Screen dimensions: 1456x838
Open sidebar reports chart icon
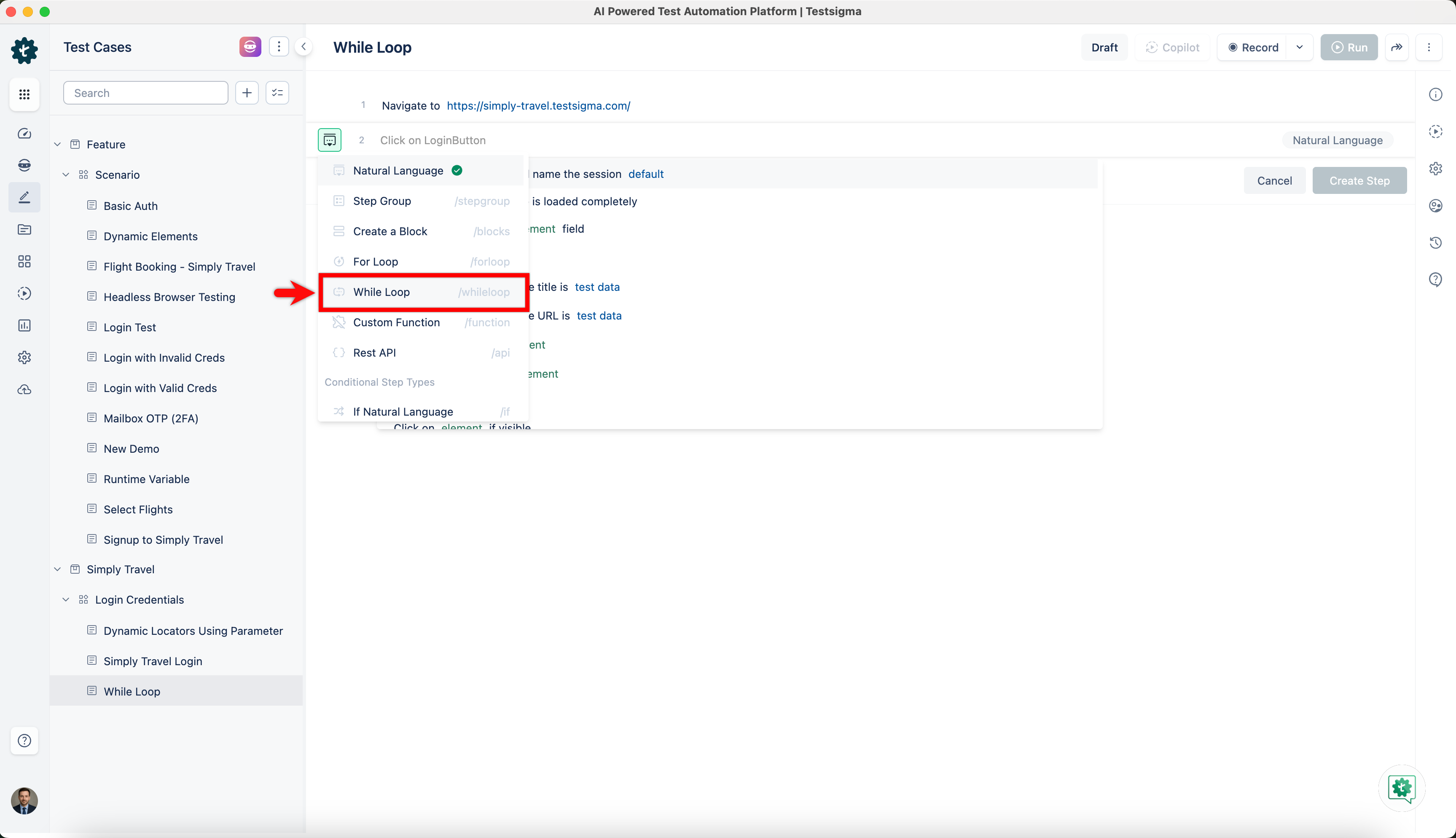(24, 325)
